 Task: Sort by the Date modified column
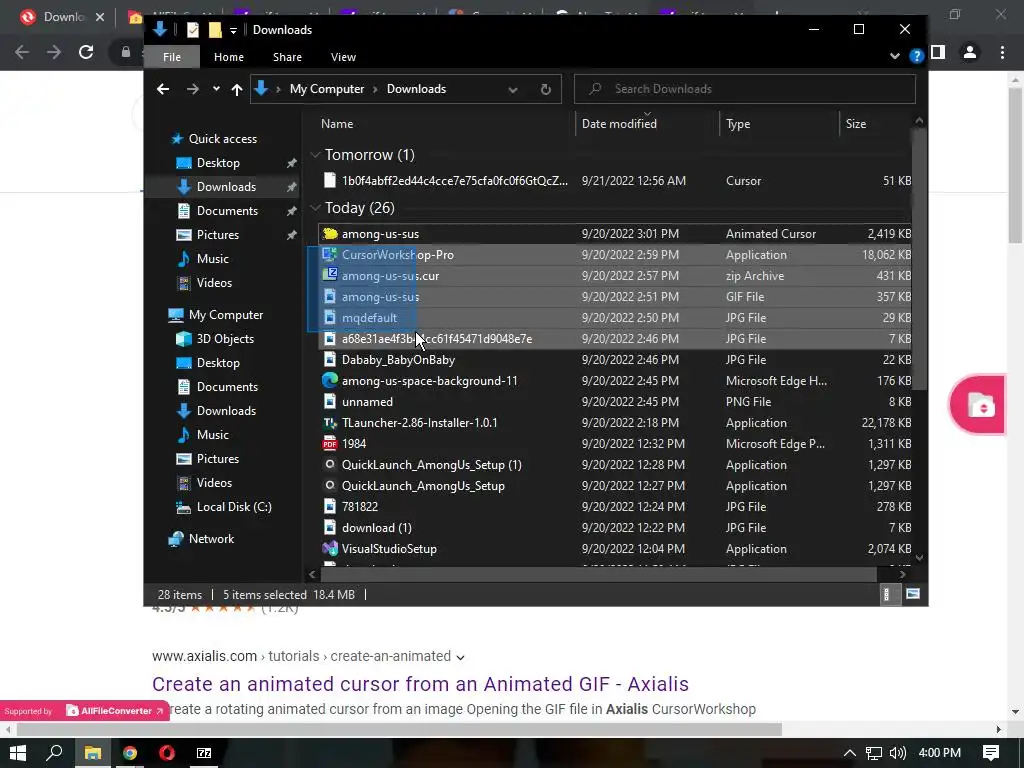pos(618,123)
